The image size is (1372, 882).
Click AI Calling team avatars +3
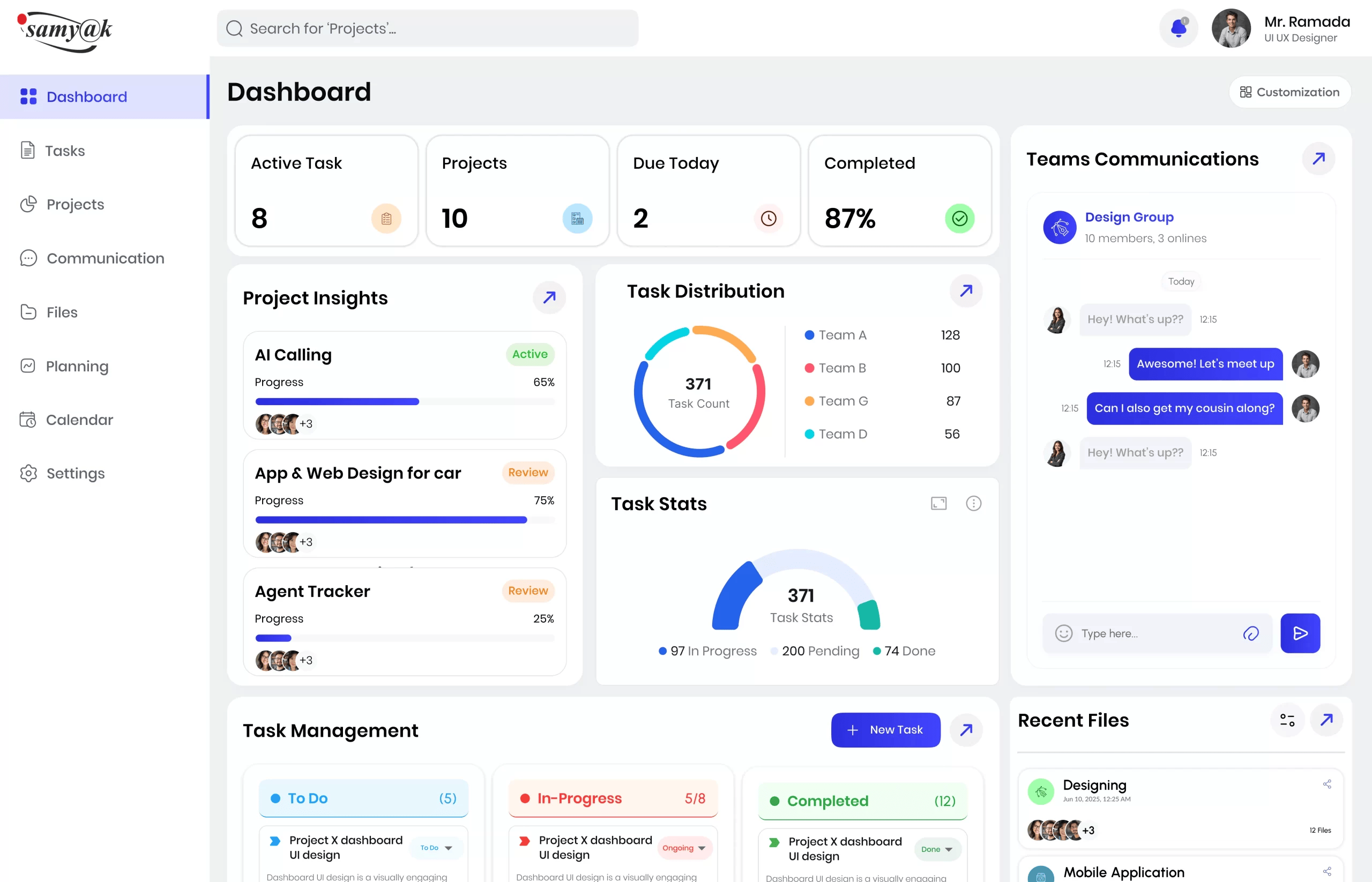coord(285,424)
